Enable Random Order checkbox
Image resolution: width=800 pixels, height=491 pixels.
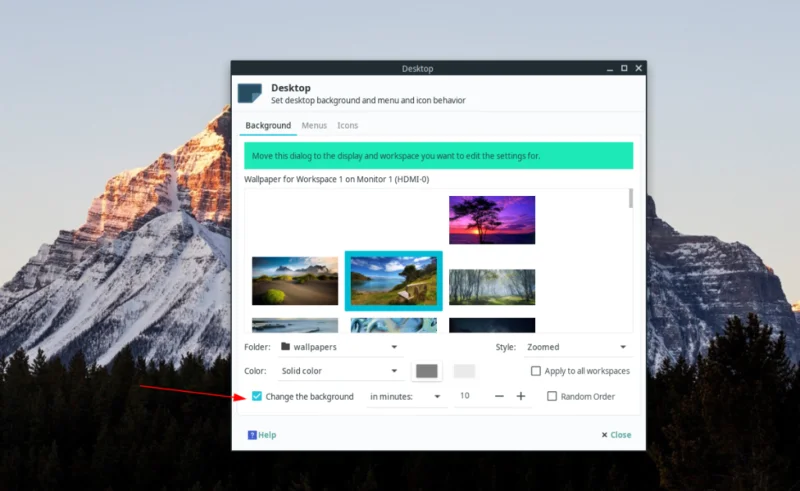click(x=552, y=396)
